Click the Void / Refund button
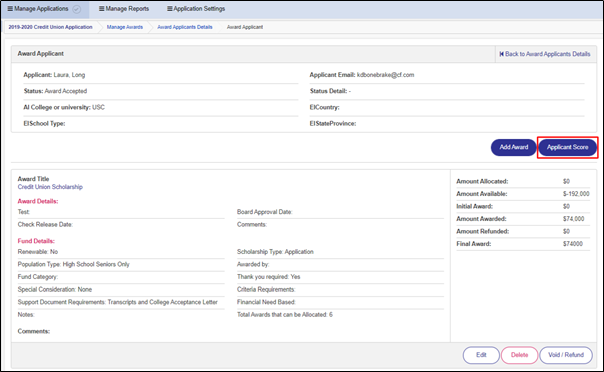The width and height of the screenshot is (604, 372). (x=566, y=355)
